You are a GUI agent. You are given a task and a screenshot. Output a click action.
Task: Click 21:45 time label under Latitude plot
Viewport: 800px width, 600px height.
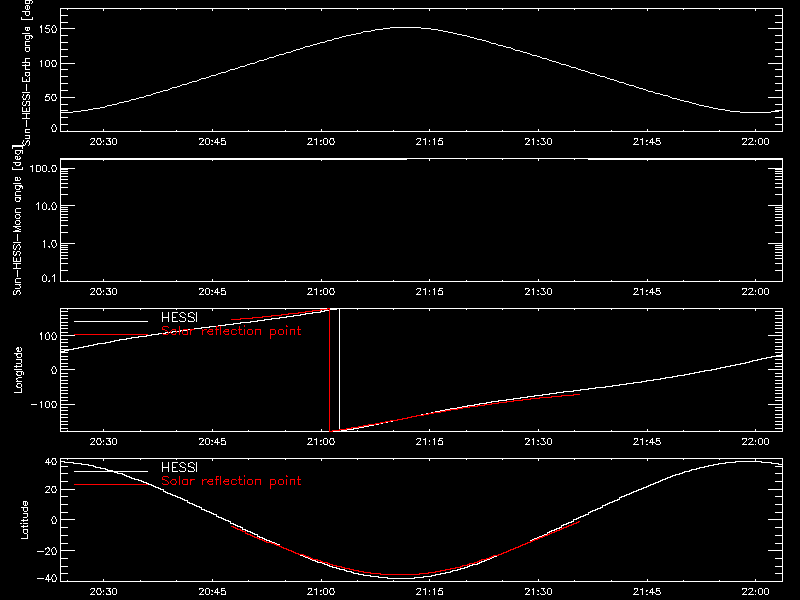pyautogui.click(x=647, y=592)
